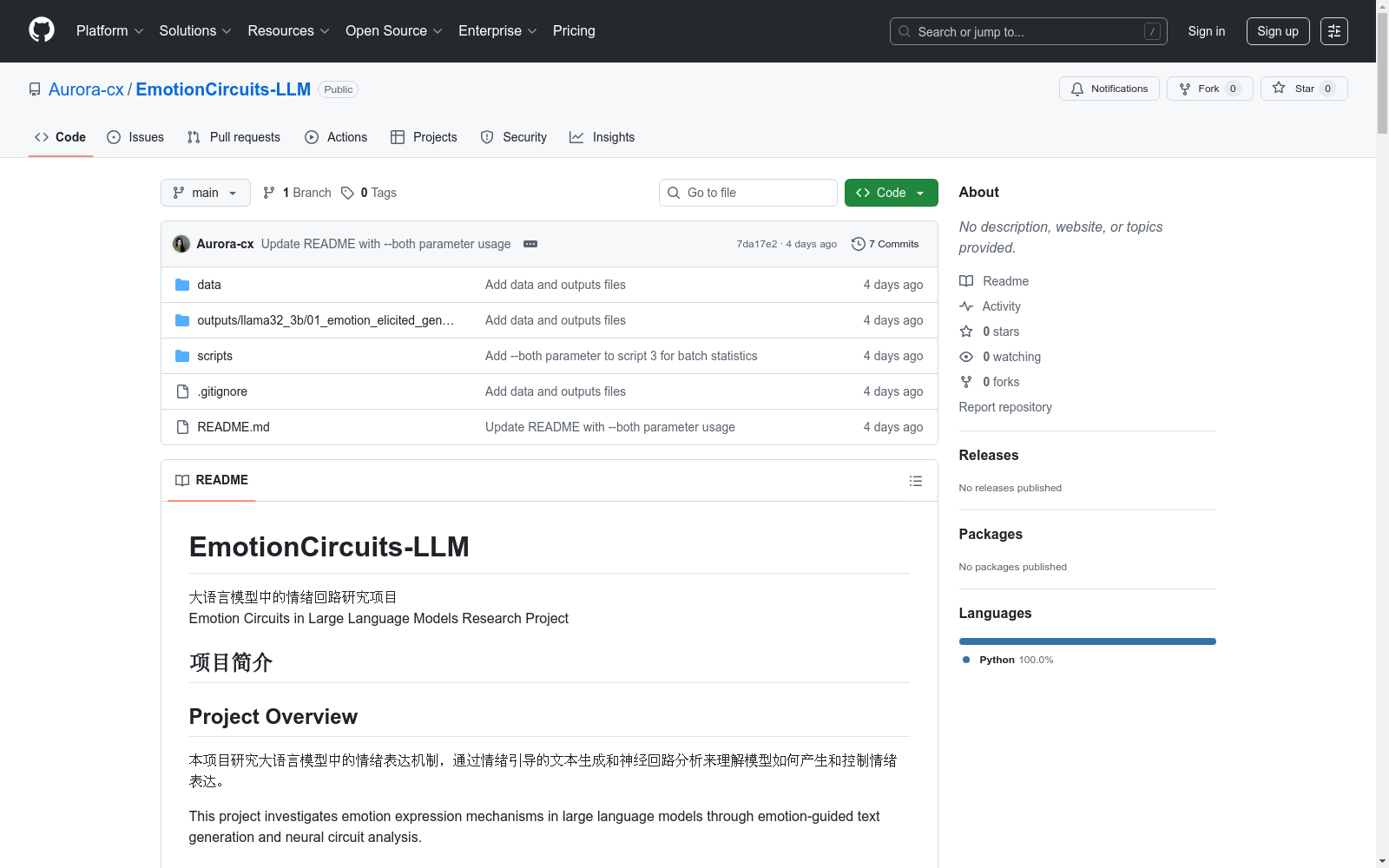
Task: Expand the Enterprise menu
Action: (497, 31)
